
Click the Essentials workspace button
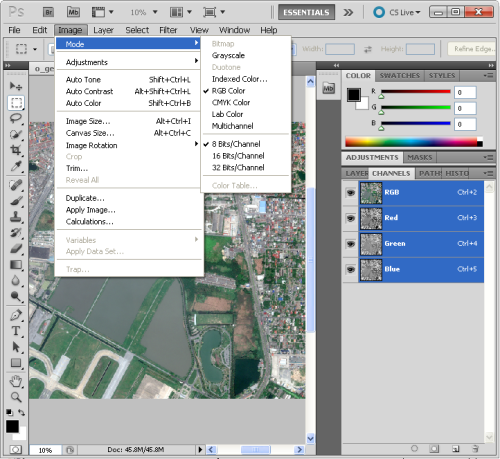[x=306, y=12]
